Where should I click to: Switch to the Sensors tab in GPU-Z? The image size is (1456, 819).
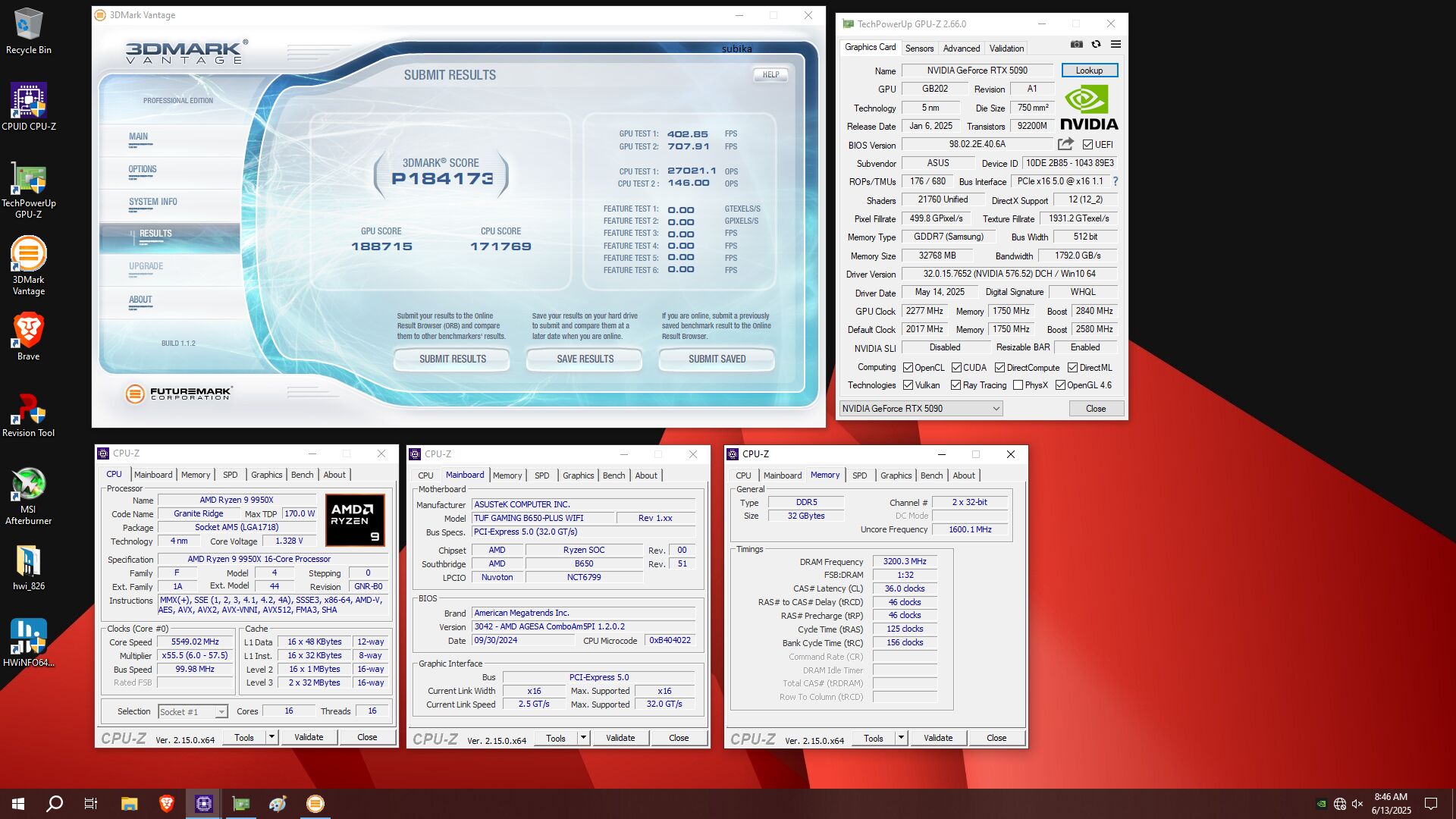(919, 48)
